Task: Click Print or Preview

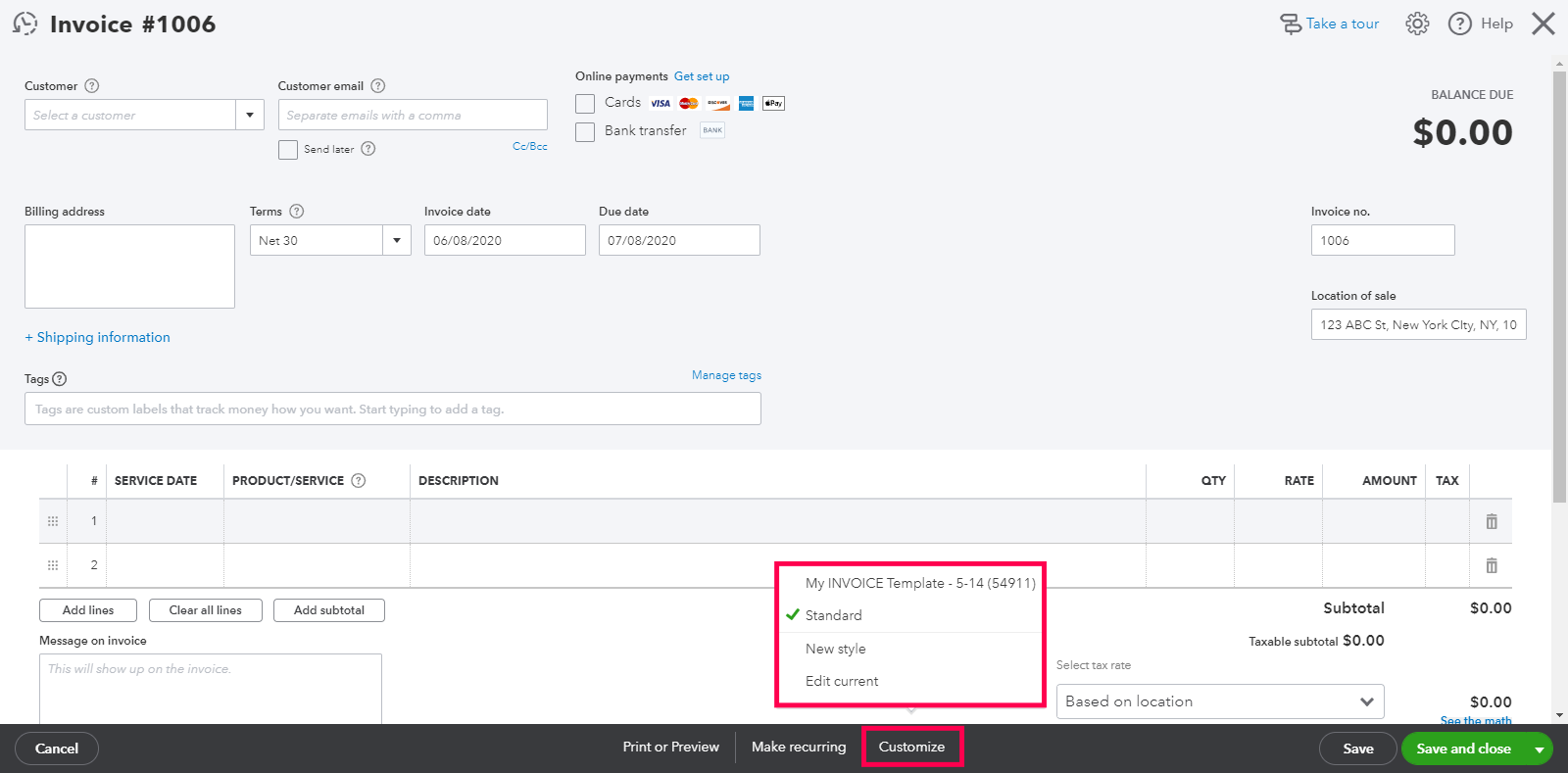Action: [x=671, y=747]
